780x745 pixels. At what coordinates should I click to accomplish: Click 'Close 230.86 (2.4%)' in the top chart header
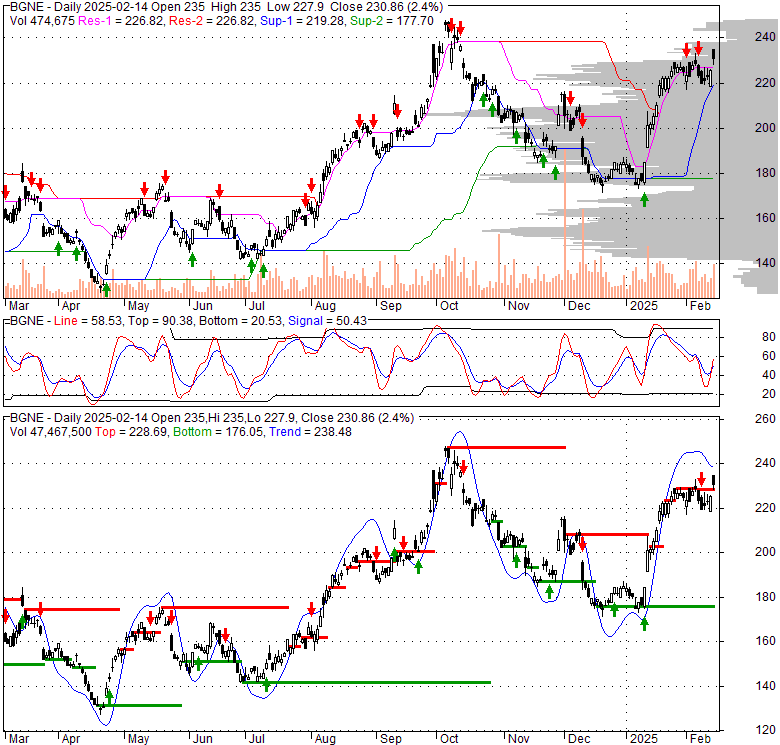coord(386,7)
